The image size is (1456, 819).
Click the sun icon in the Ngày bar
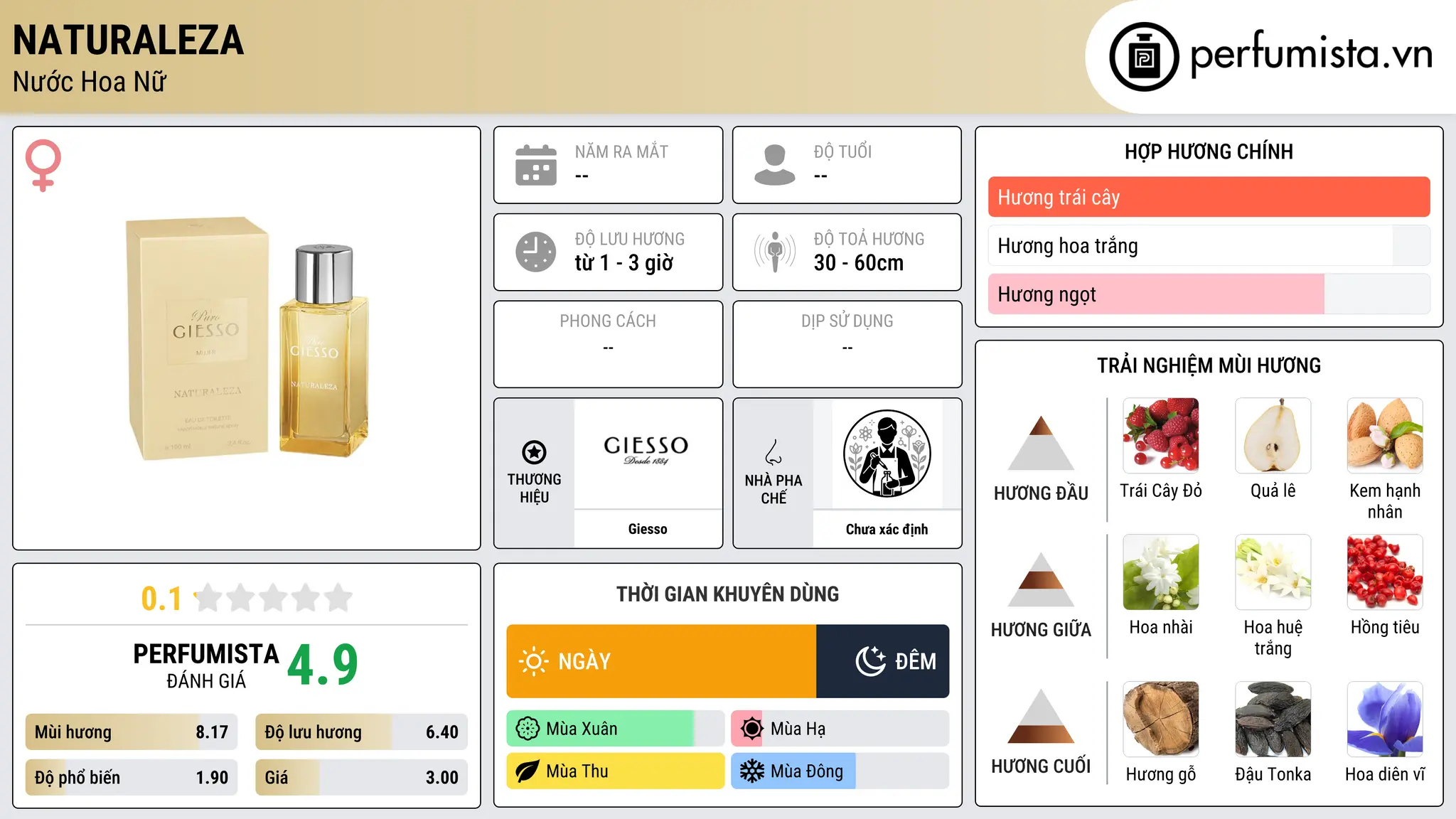point(533,661)
